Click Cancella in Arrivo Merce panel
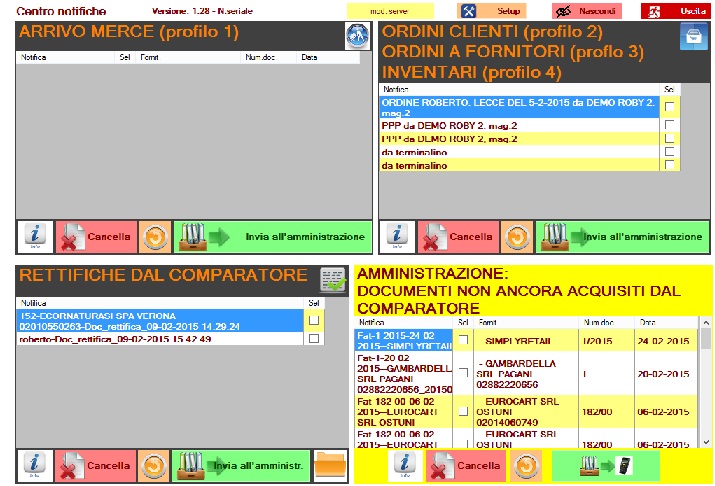The image size is (715, 486). tap(96, 237)
